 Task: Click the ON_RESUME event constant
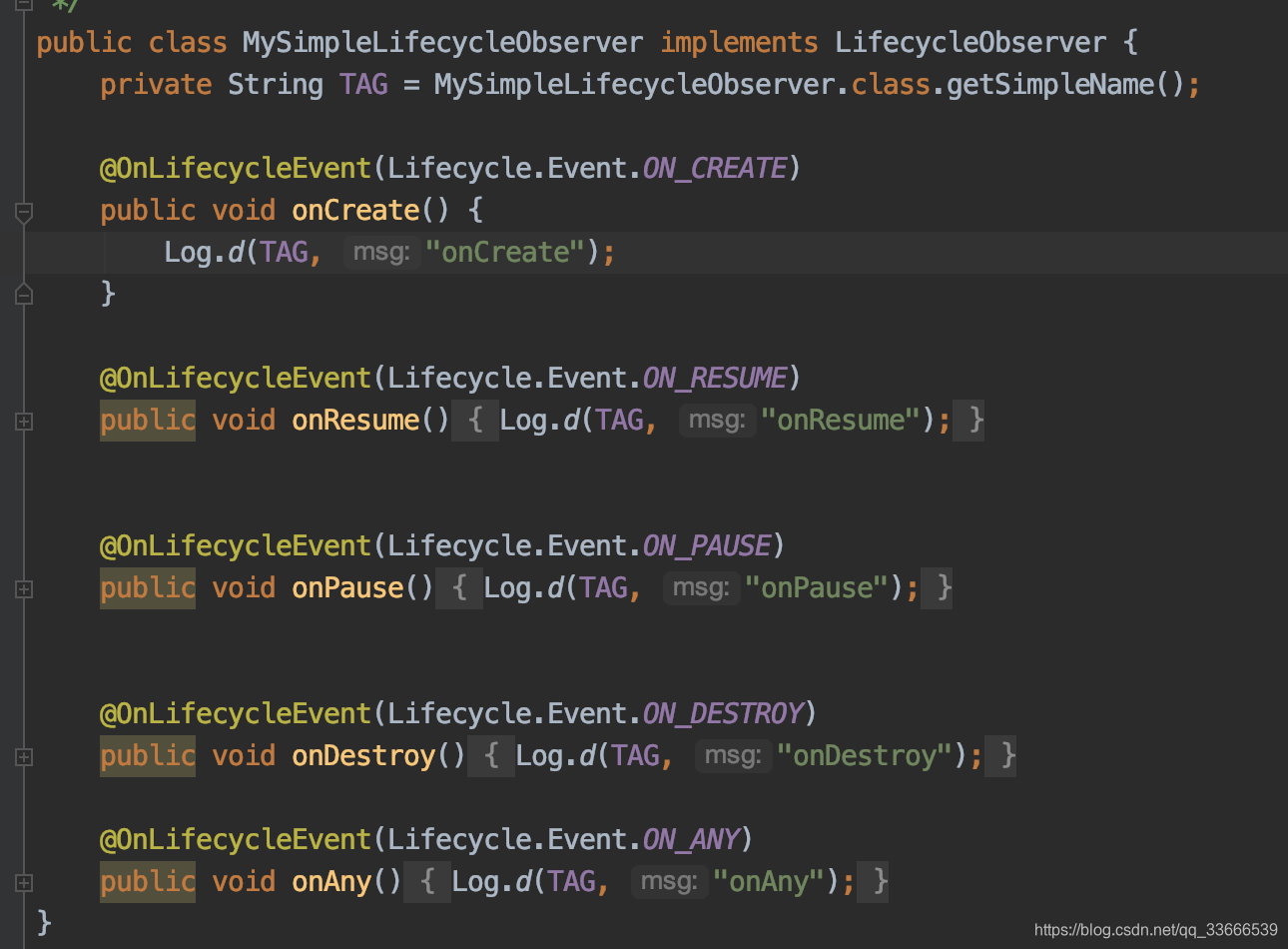[x=715, y=379]
